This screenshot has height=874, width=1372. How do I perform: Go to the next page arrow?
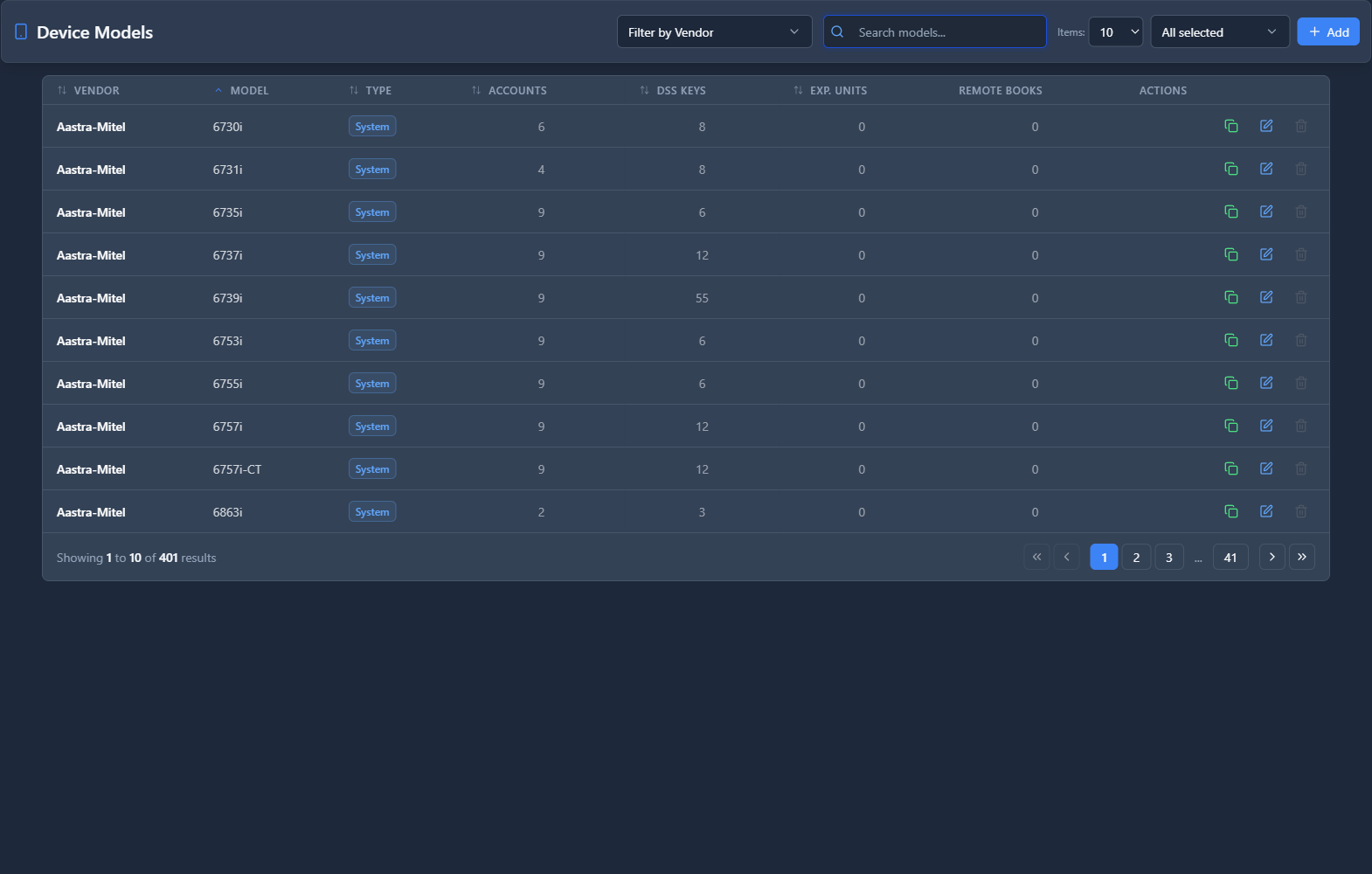(x=1272, y=557)
